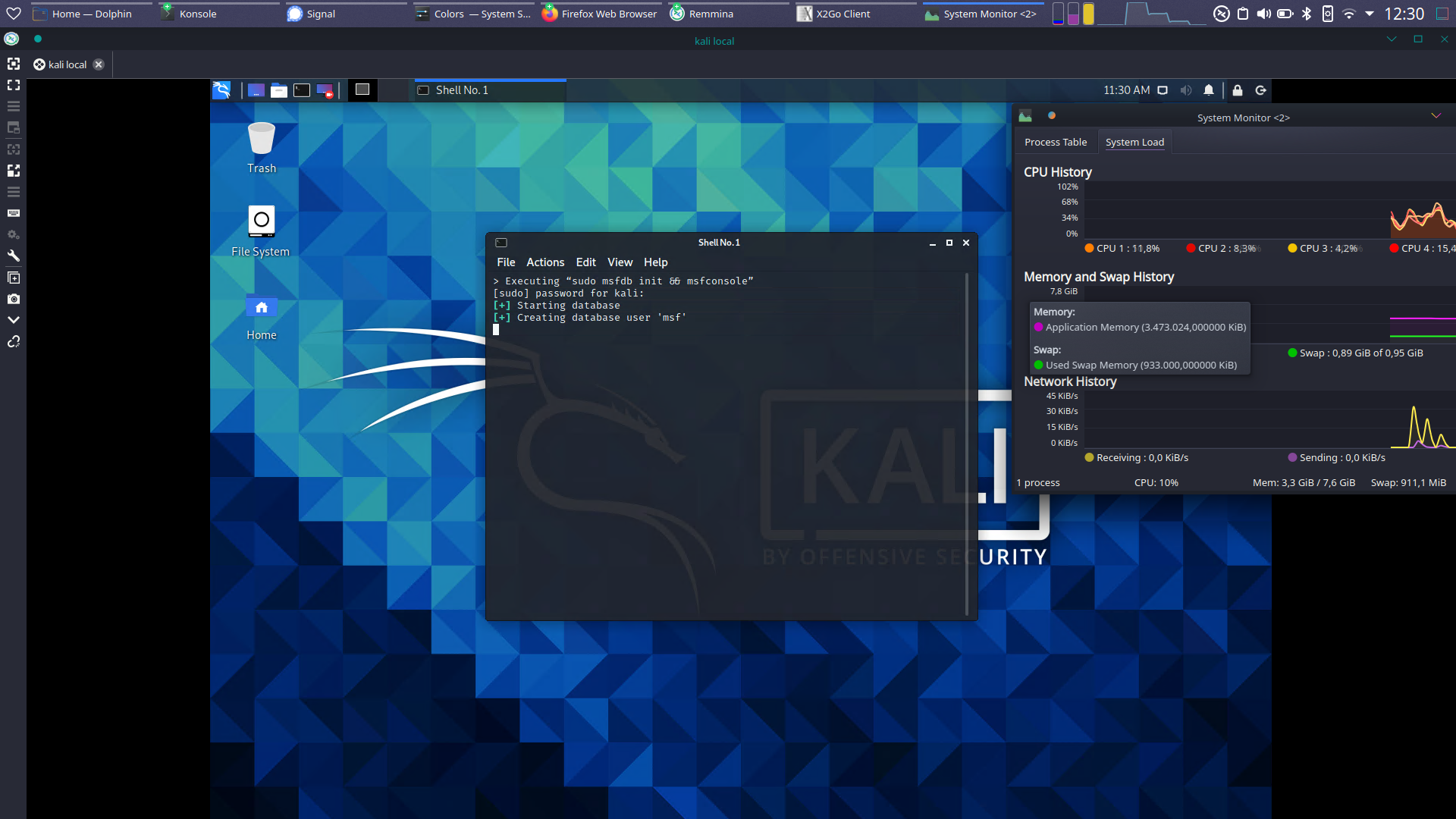Collapse the Remmina toolbar with the down chevron

(14, 320)
